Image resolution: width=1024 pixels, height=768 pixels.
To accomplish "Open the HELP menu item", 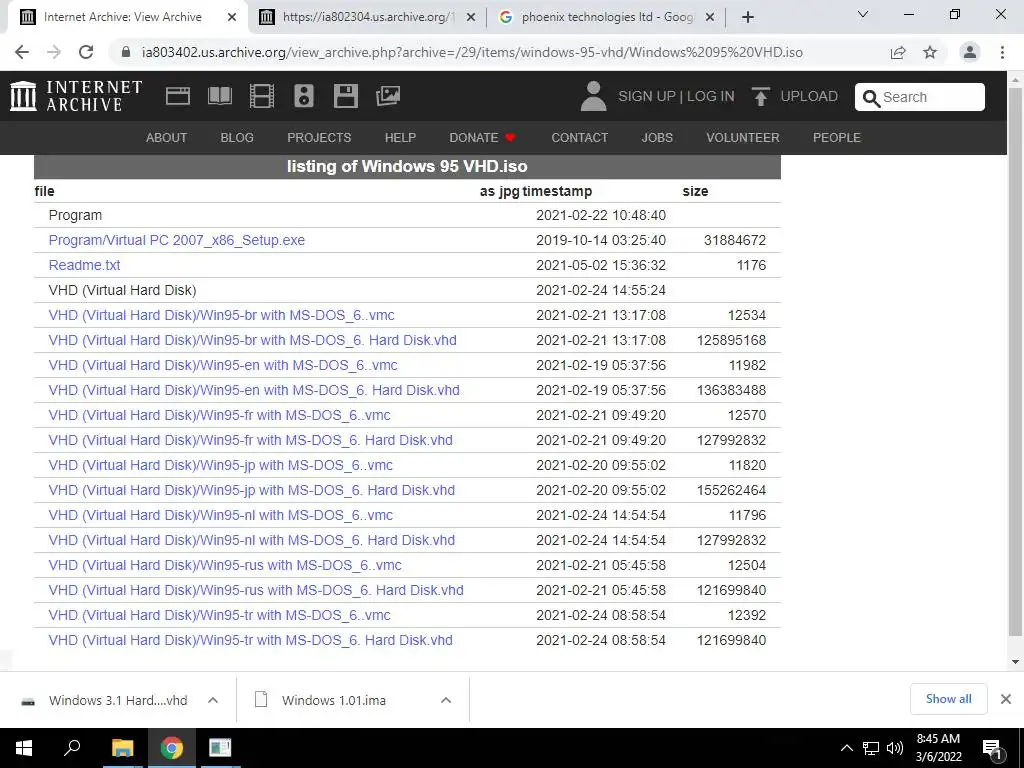I will (400, 138).
